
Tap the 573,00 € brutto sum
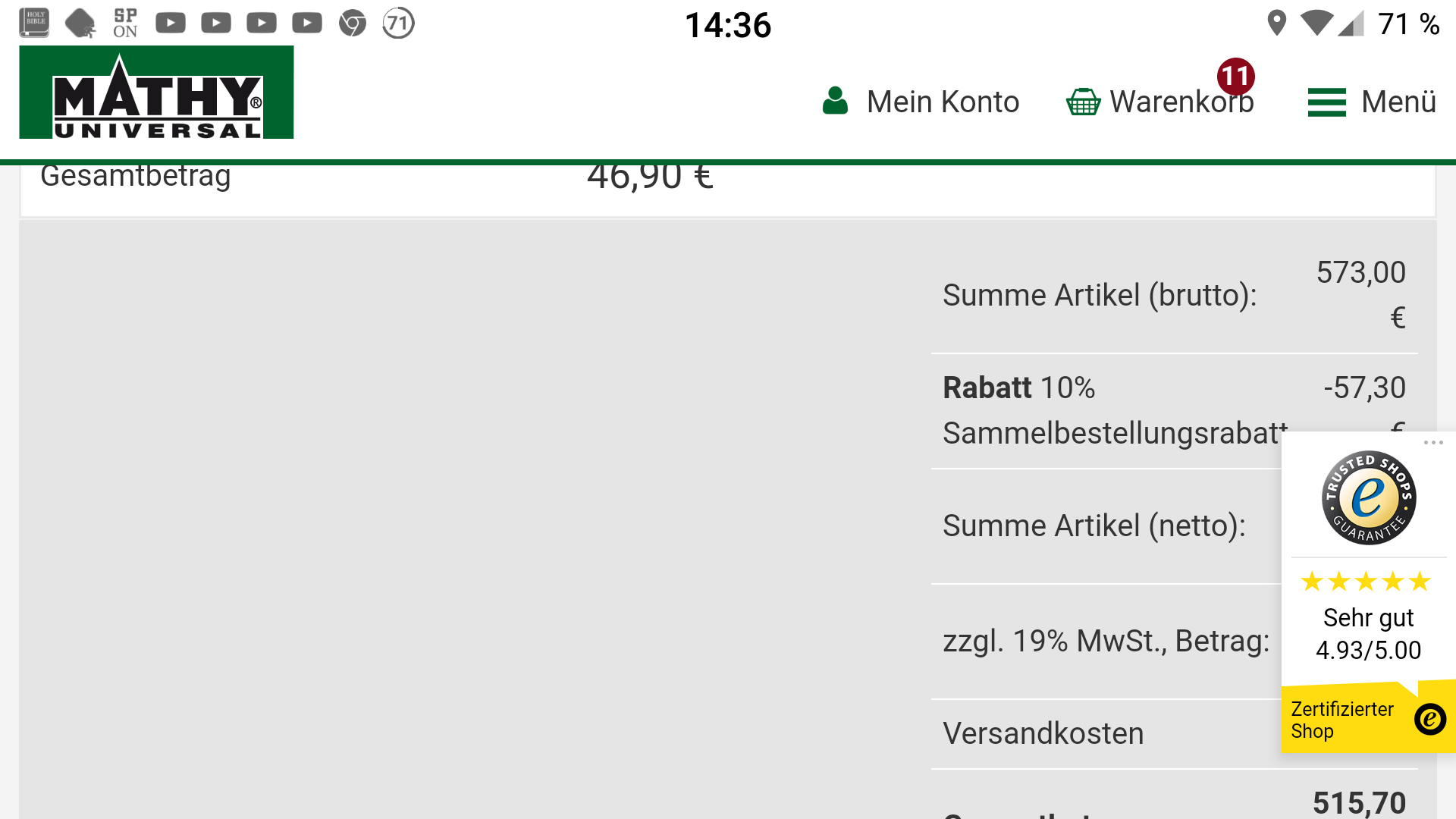click(x=1360, y=294)
